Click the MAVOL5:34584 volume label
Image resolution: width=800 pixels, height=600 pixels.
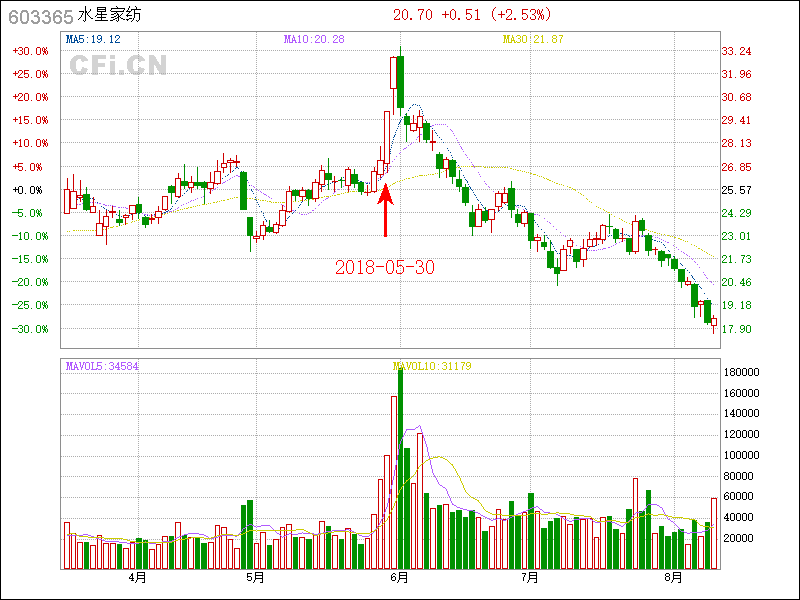tap(102, 366)
